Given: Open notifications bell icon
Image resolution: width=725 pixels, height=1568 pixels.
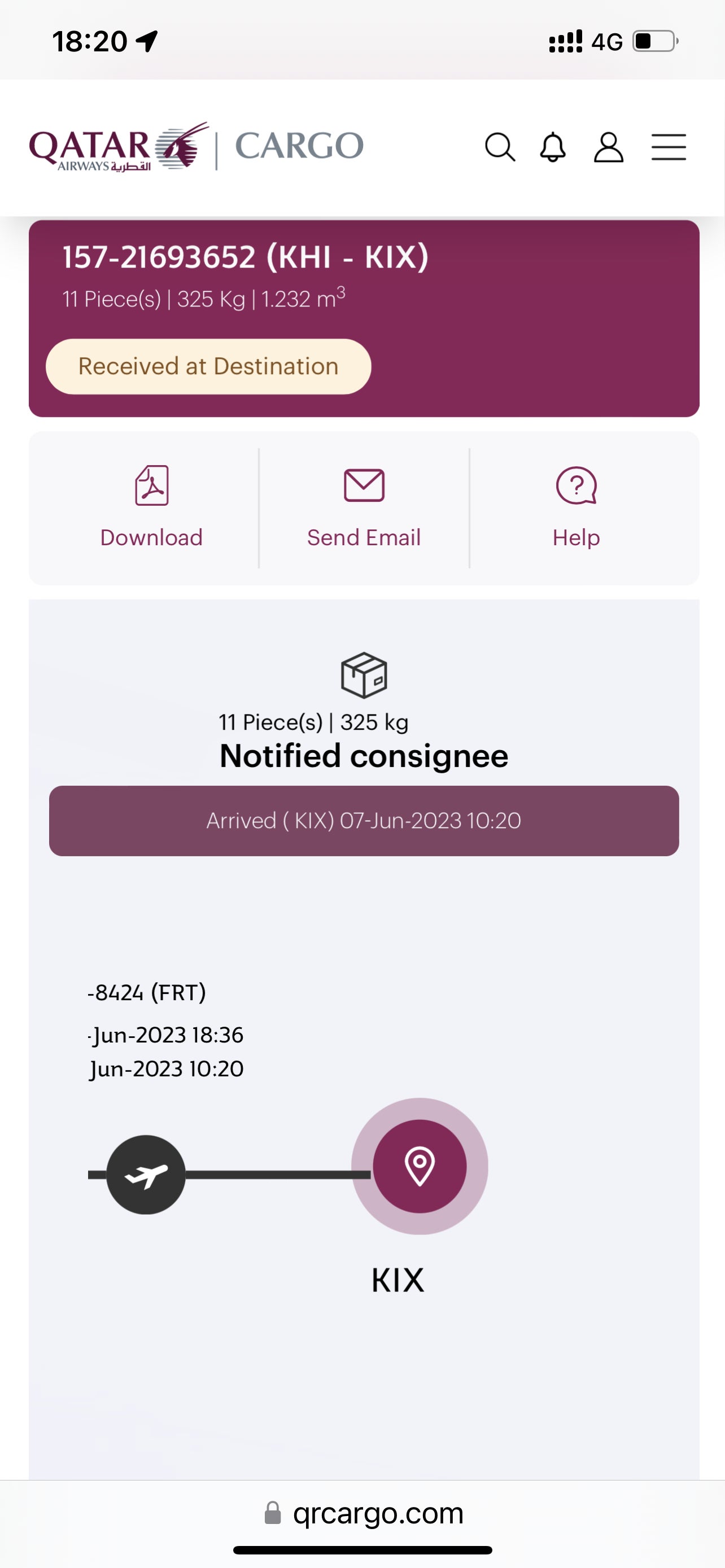Looking at the screenshot, I should (553, 147).
